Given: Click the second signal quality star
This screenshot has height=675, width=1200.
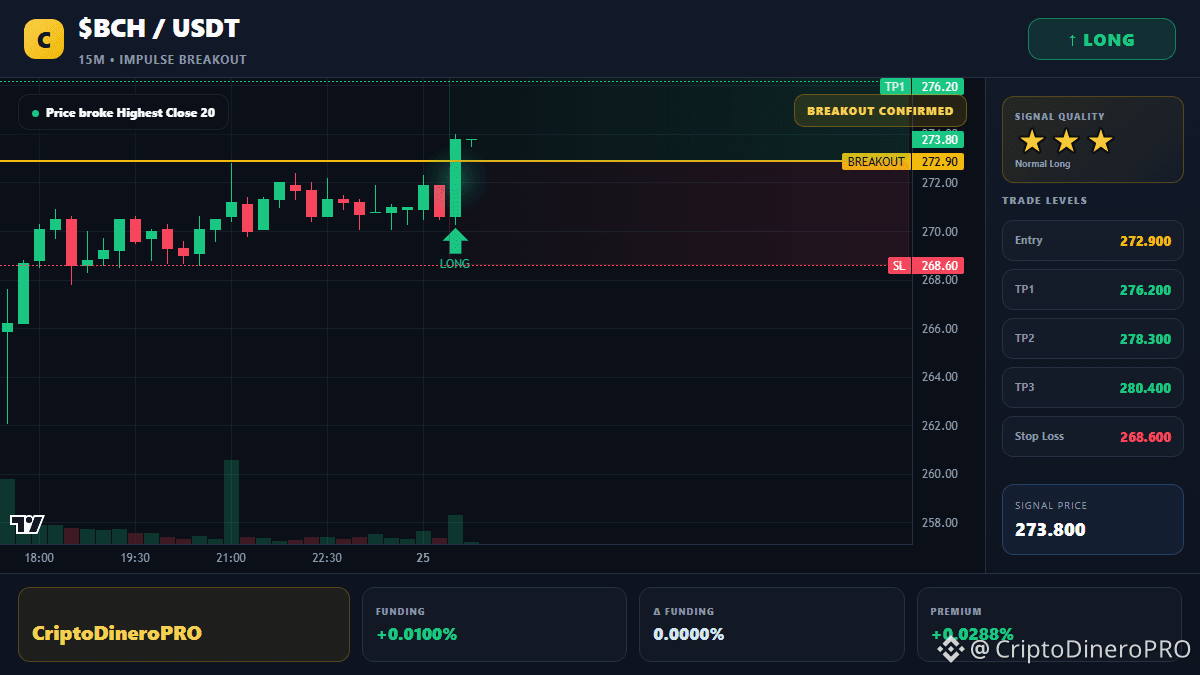Looking at the screenshot, I should 1066,141.
